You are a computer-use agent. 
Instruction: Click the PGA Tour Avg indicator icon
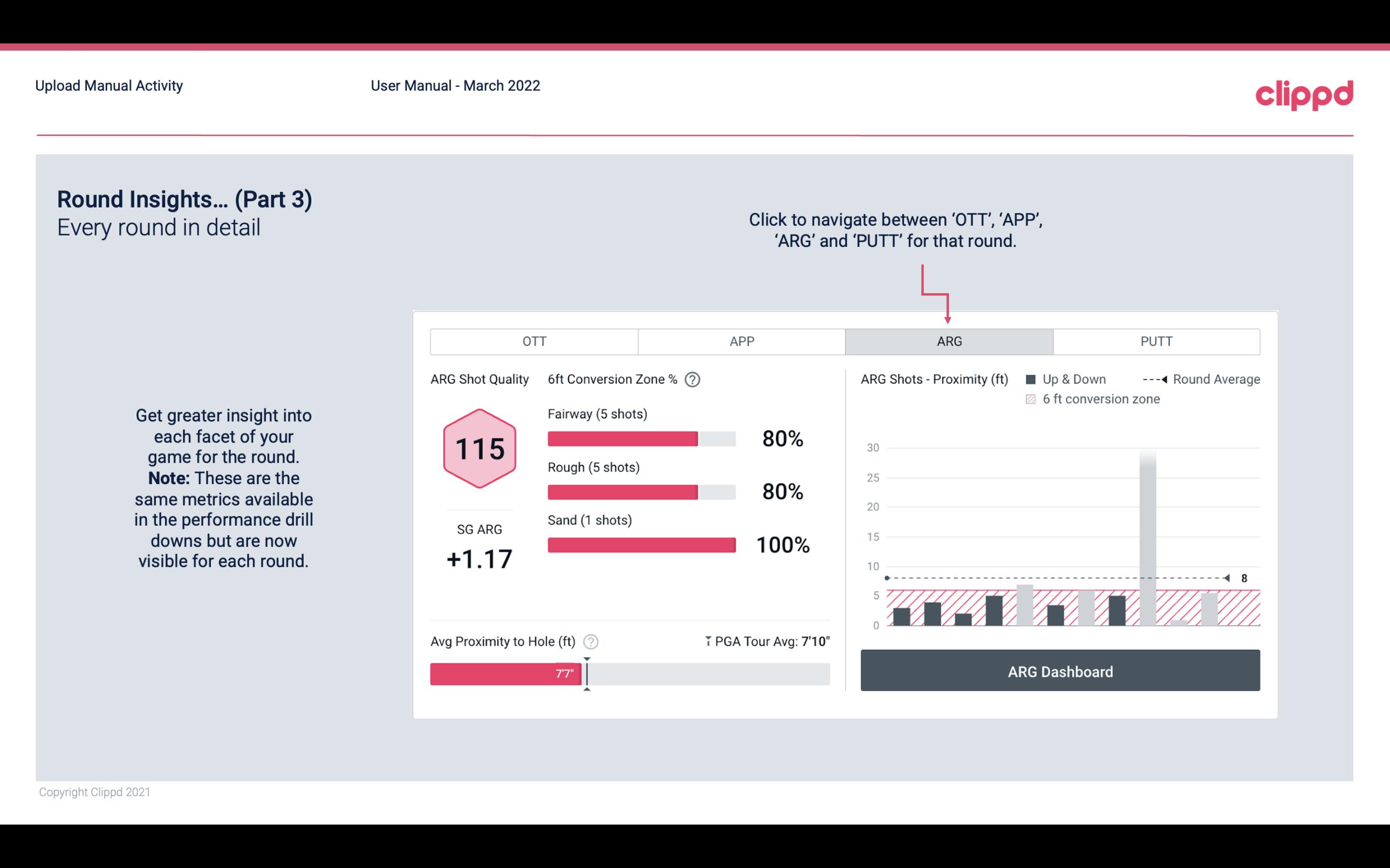pos(703,640)
